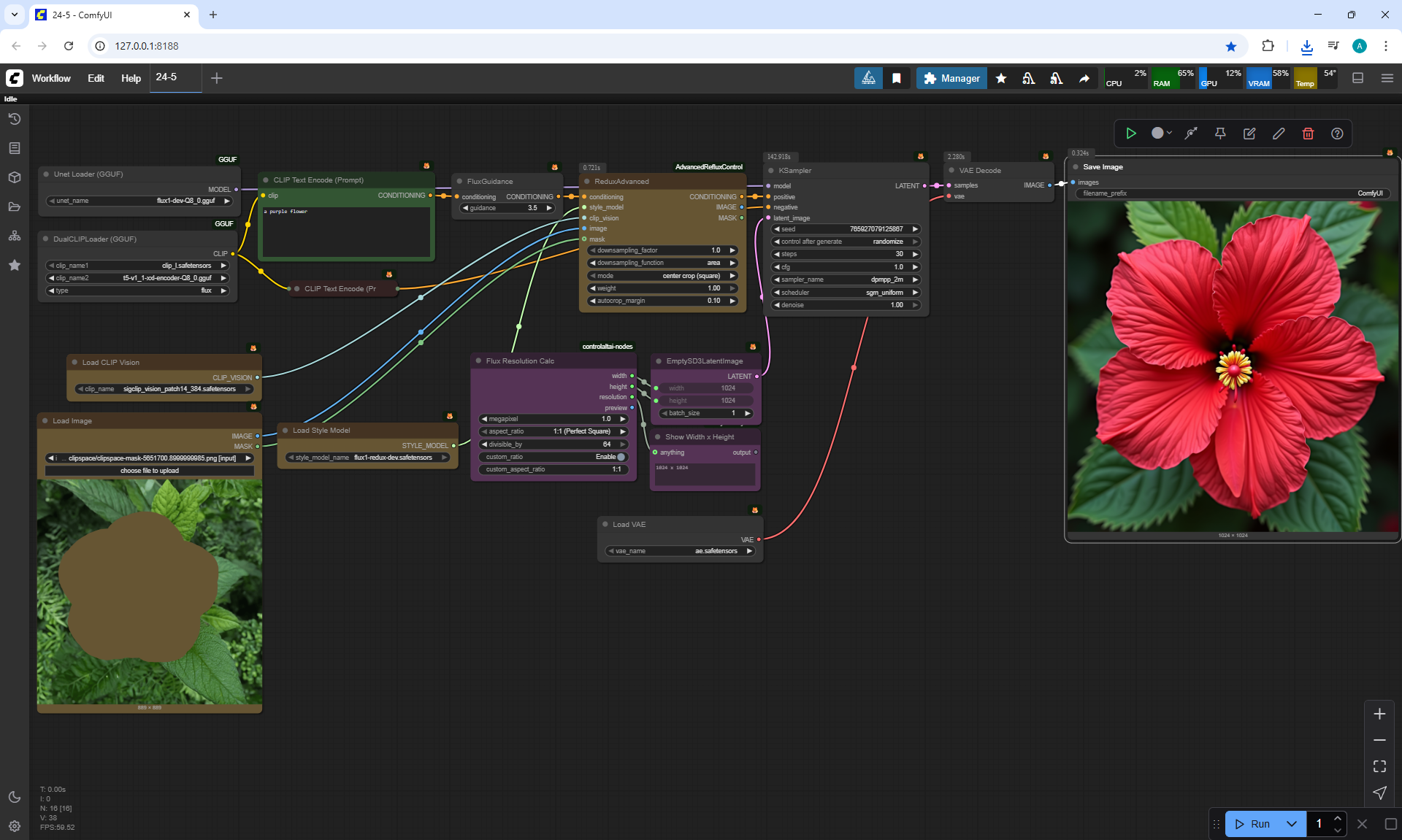
Task: Open the sampler_name dropdown in KSampler
Action: pos(846,280)
